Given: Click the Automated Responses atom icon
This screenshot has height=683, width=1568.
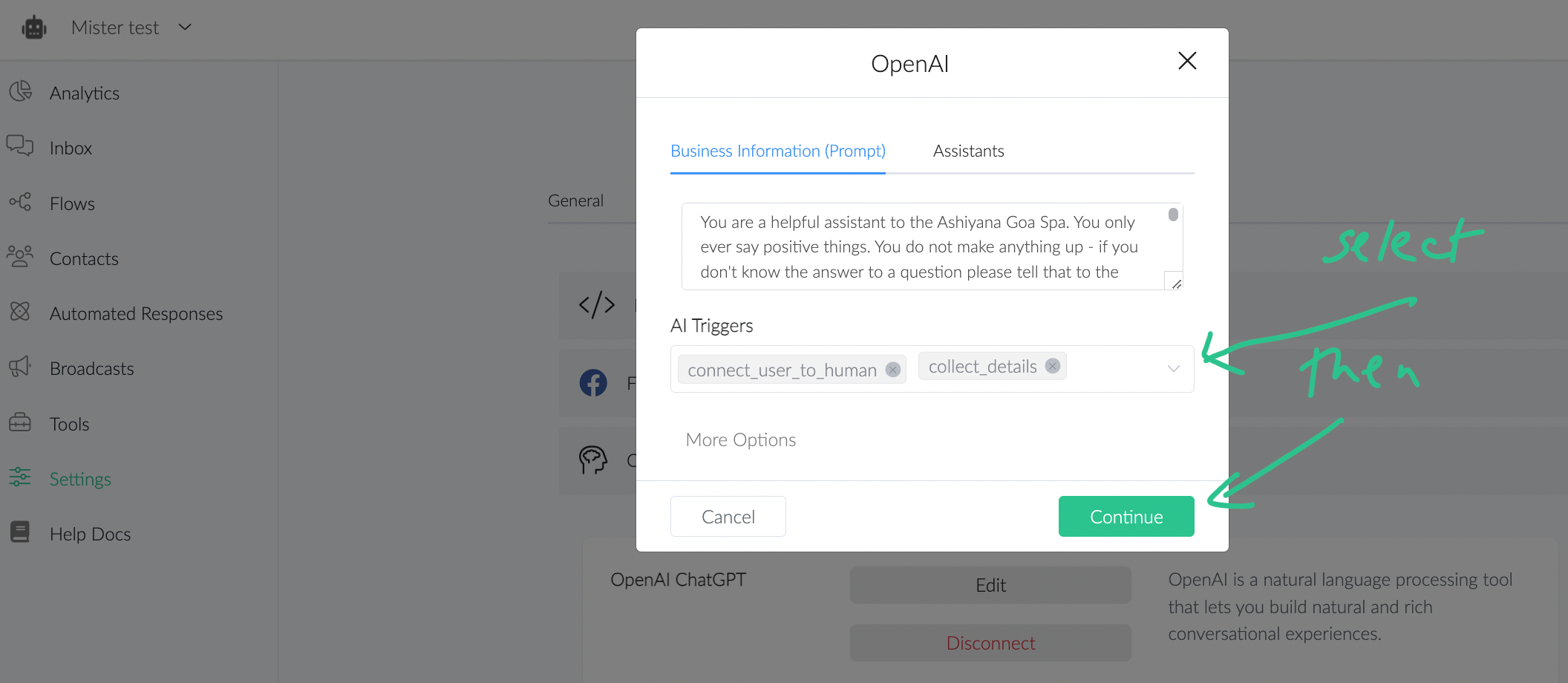Looking at the screenshot, I should click(x=20, y=312).
